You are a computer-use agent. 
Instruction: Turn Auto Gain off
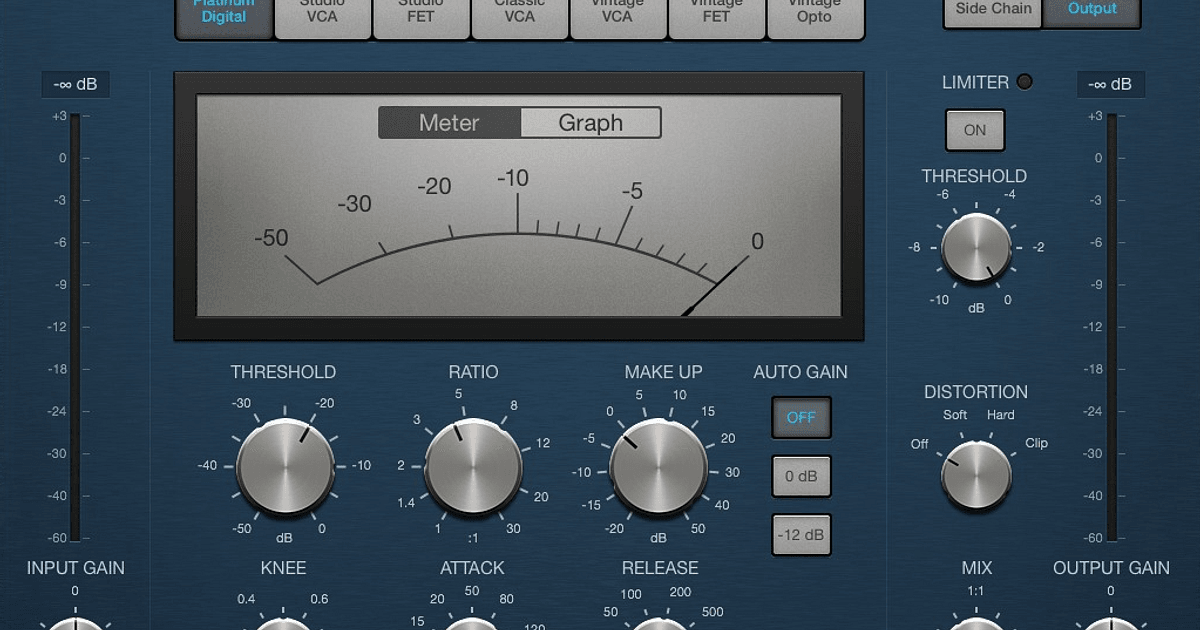(x=801, y=418)
